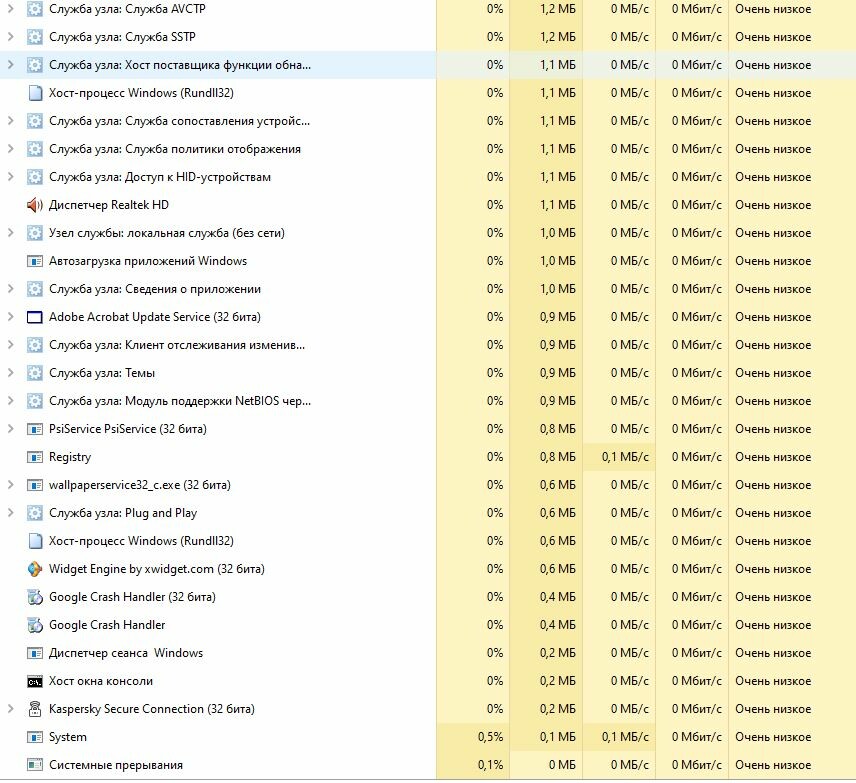Screen dimensions: 856x783
Task: Expand the wallpaperservice32_c.exe group
Action: pos(10,484)
